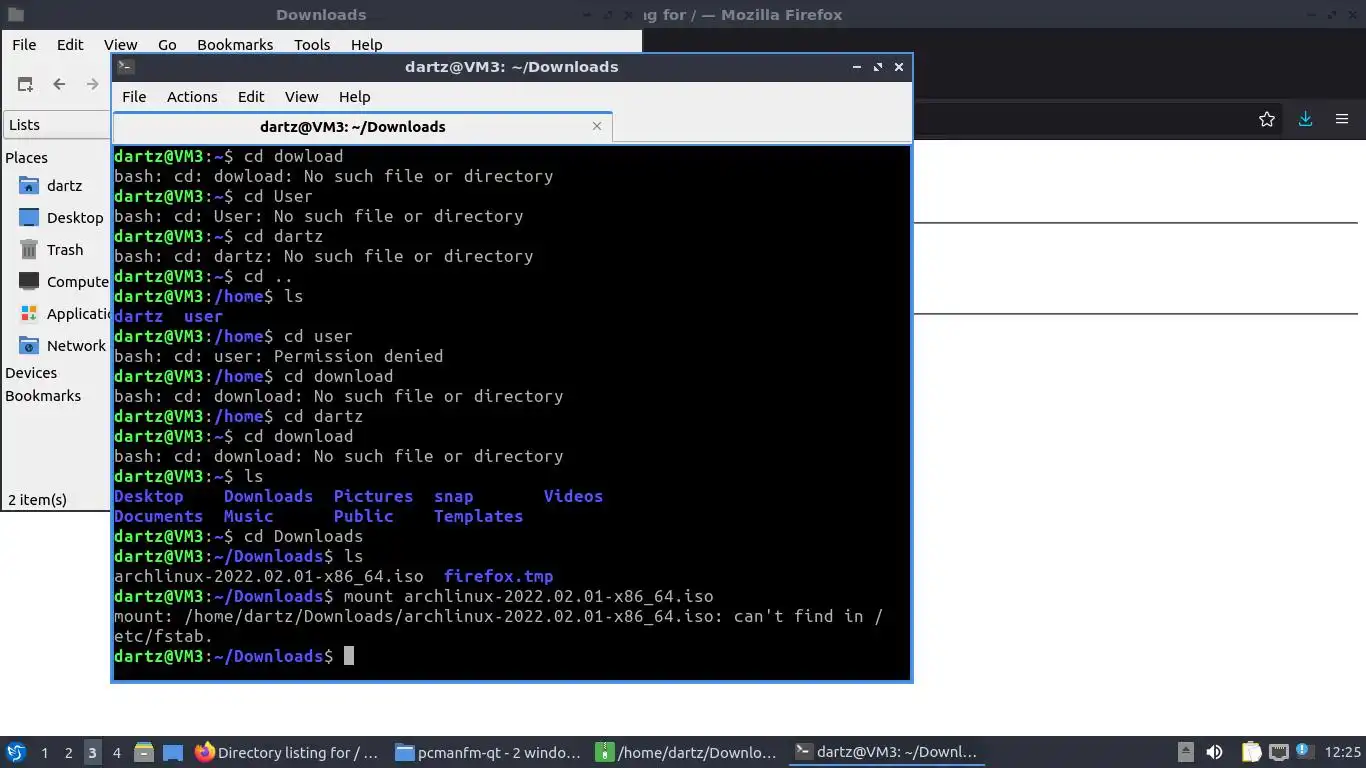Open Firefox downloads arrow icon
Viewport: 1366px width, 768px height.
pos(1305,119)
